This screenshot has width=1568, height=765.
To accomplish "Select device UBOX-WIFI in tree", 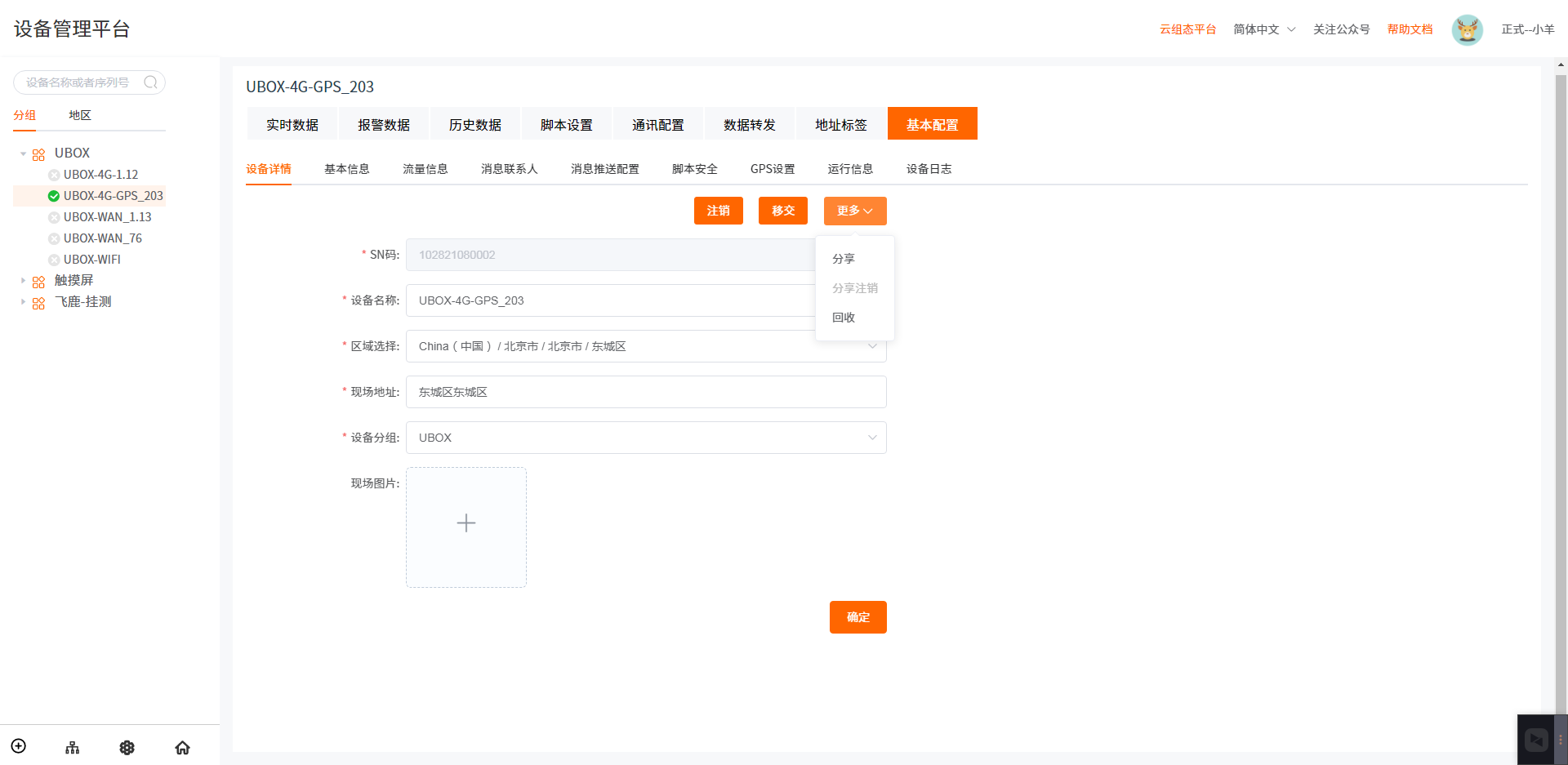I will click(92, 260).
